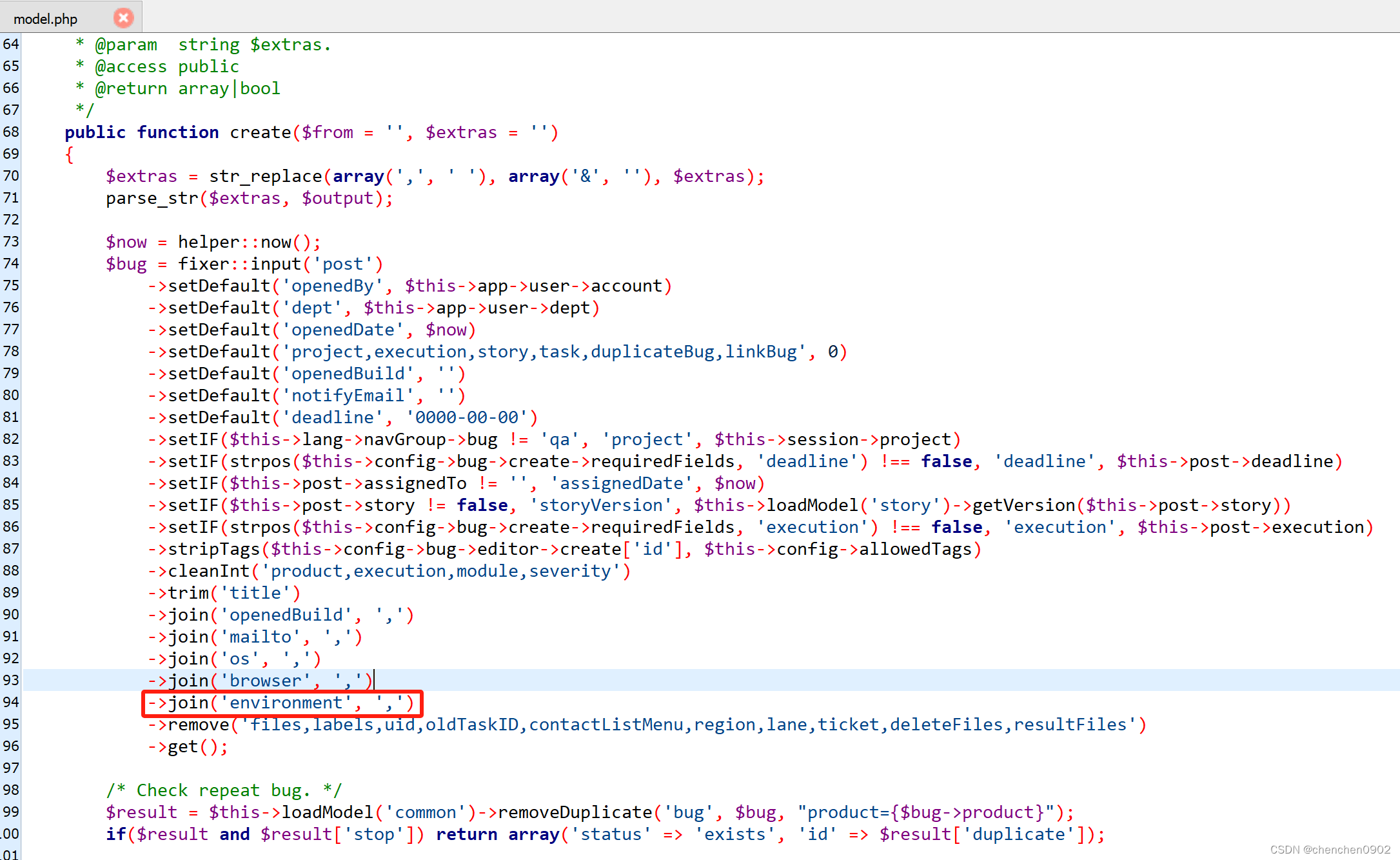Click the Check repeat bug comment
Viewport: 1400px width, 860px height.
point(224,790)
